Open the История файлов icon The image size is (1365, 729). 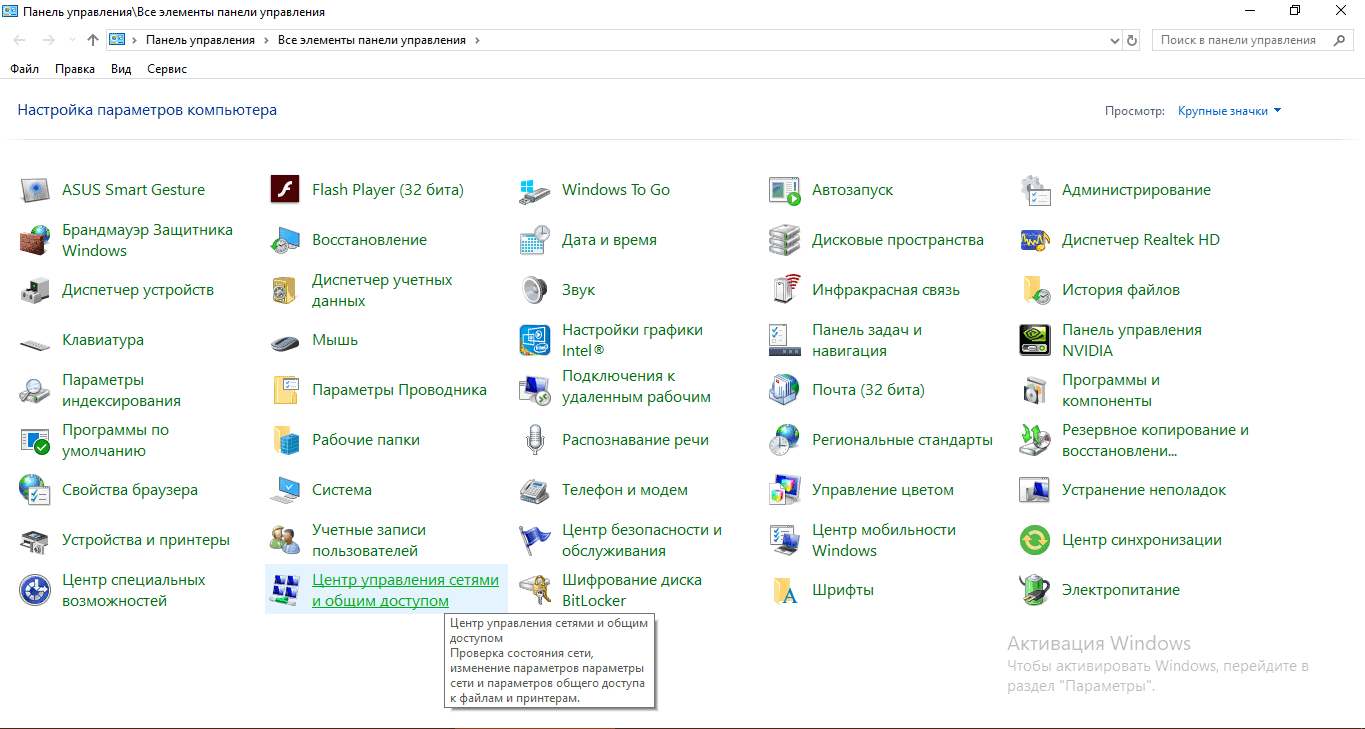1036,290
